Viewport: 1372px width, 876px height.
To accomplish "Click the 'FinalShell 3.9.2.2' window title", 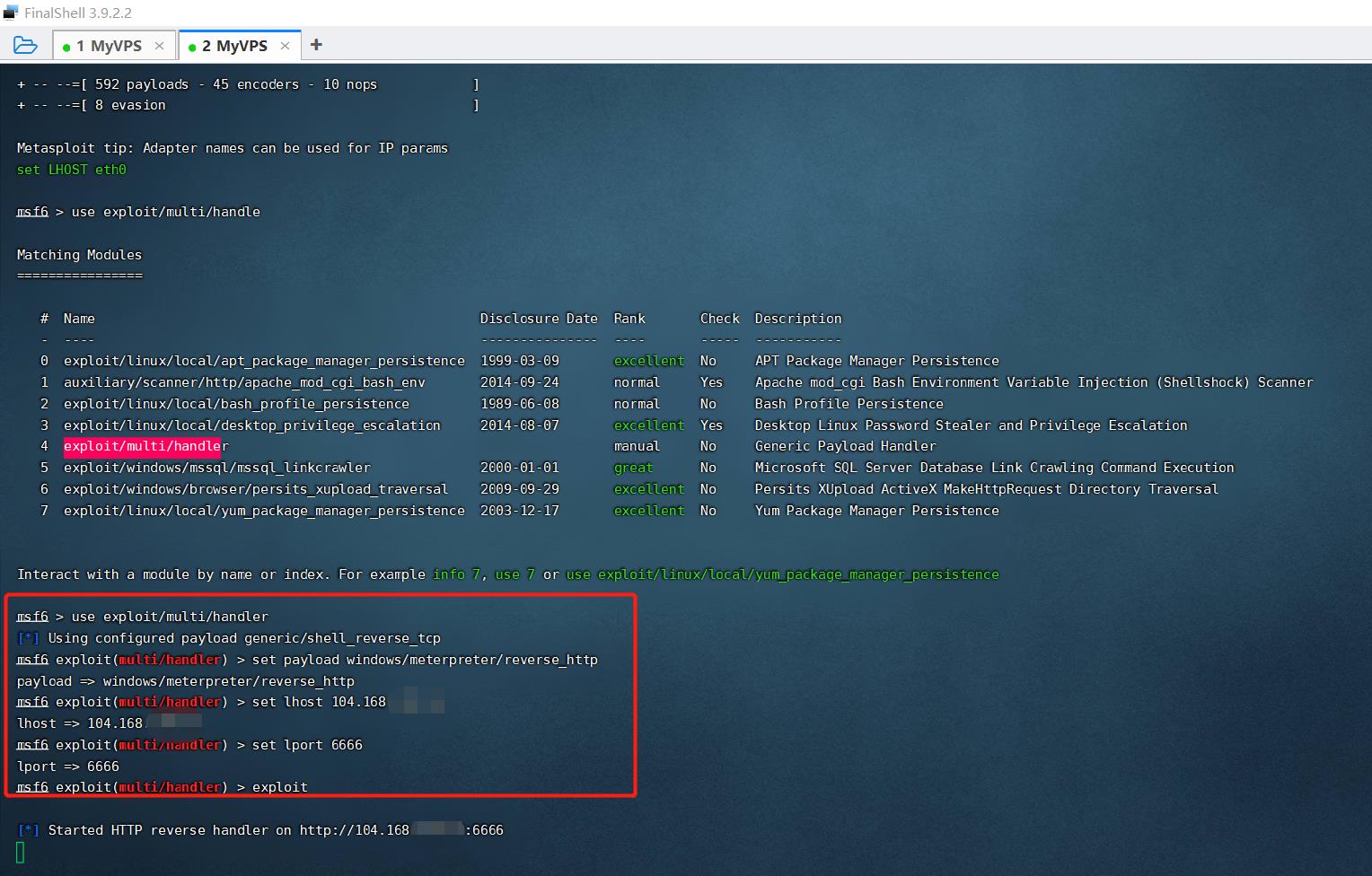I will (x=78, y=13).
